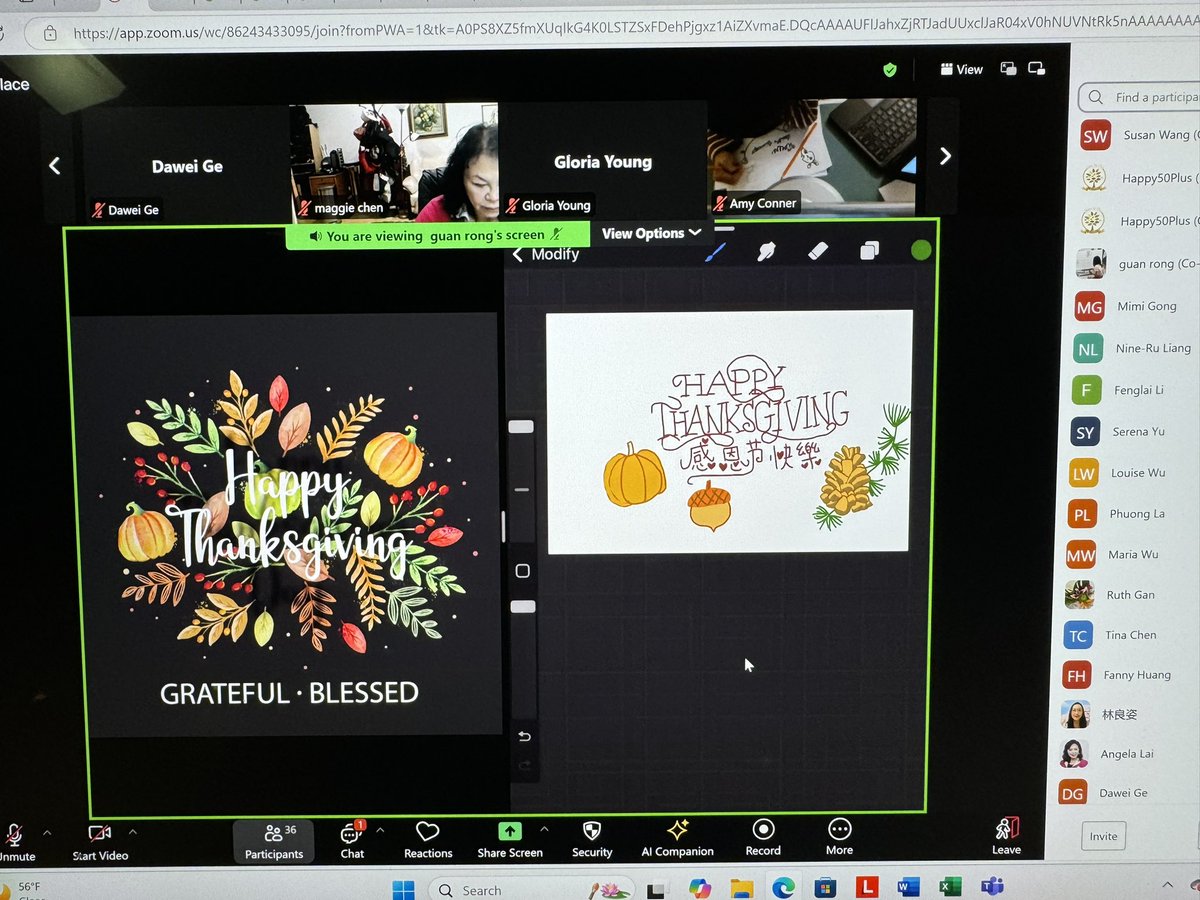The width and height of the screenshot is (1200, 900).
Task: Click the Invite button
Action: pyautogui.click(x=1103, y=836)
